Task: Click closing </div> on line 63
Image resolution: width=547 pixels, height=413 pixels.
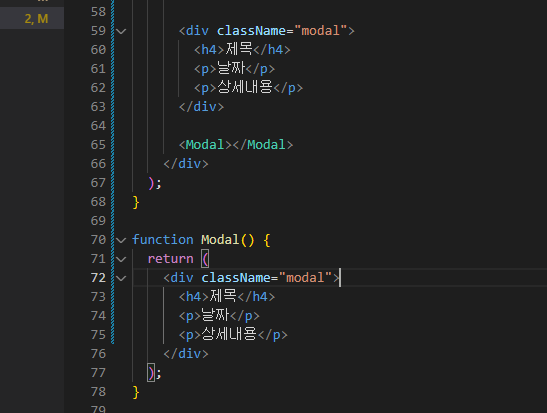Action: tap(201, 107)
